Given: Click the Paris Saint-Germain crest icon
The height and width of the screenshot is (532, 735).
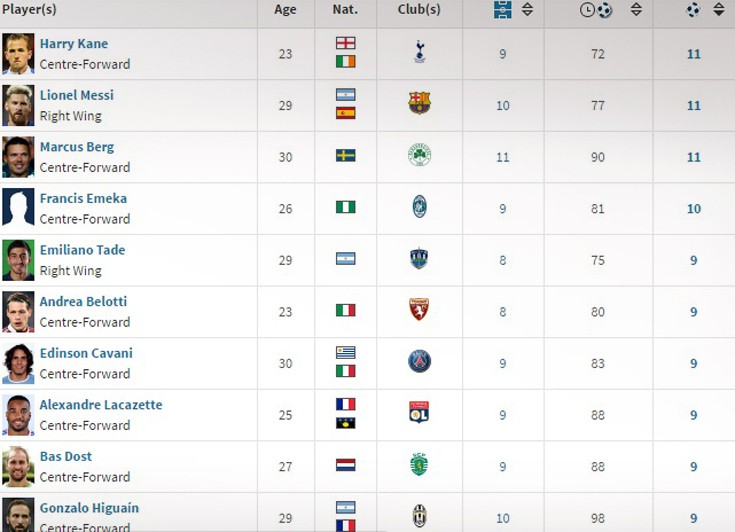Looking at the screenshot, I should pyautogui.click(x=420, y=361).
